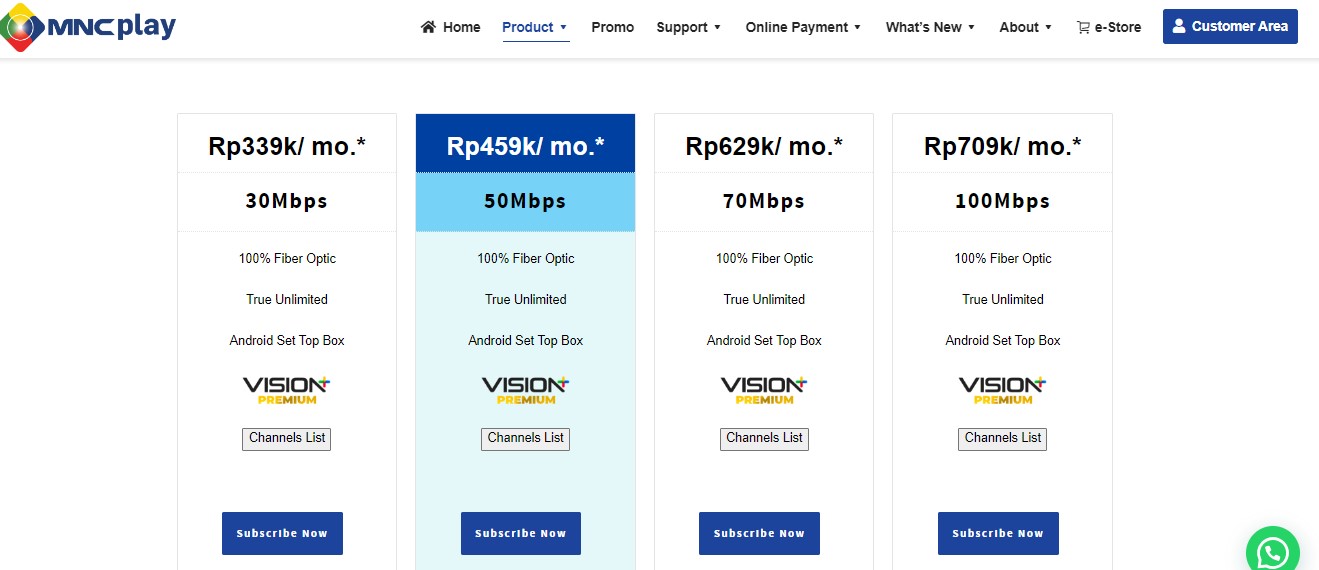
Task: Open the Online Payment dropdown
Action: [x=803, y=27]
